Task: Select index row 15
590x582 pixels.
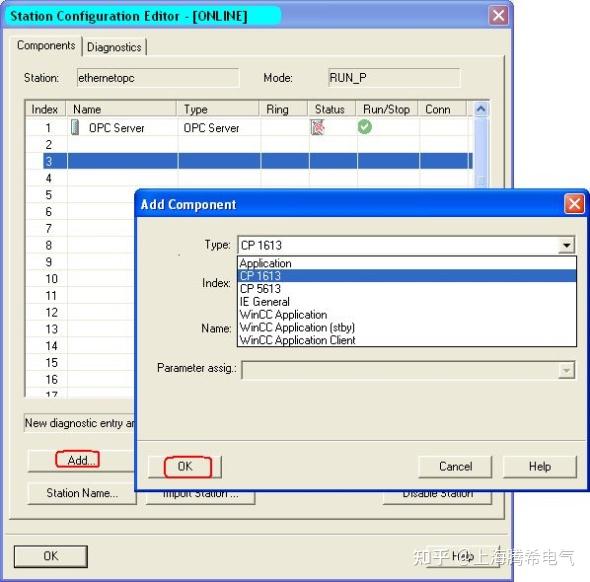Action: 80,363
